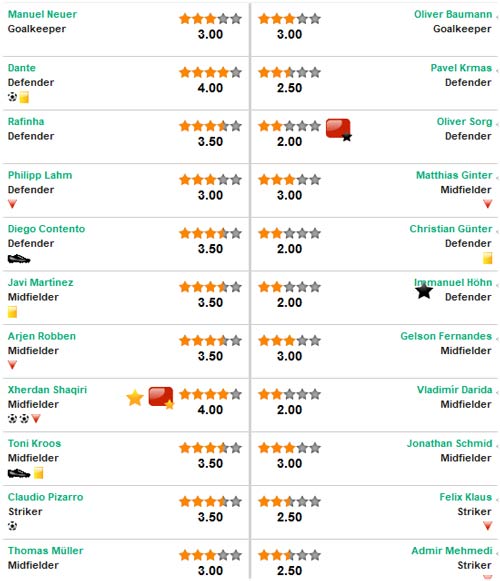Click the yellow card under Javi Martinez
Screen dimensions: 500x581
12,312
